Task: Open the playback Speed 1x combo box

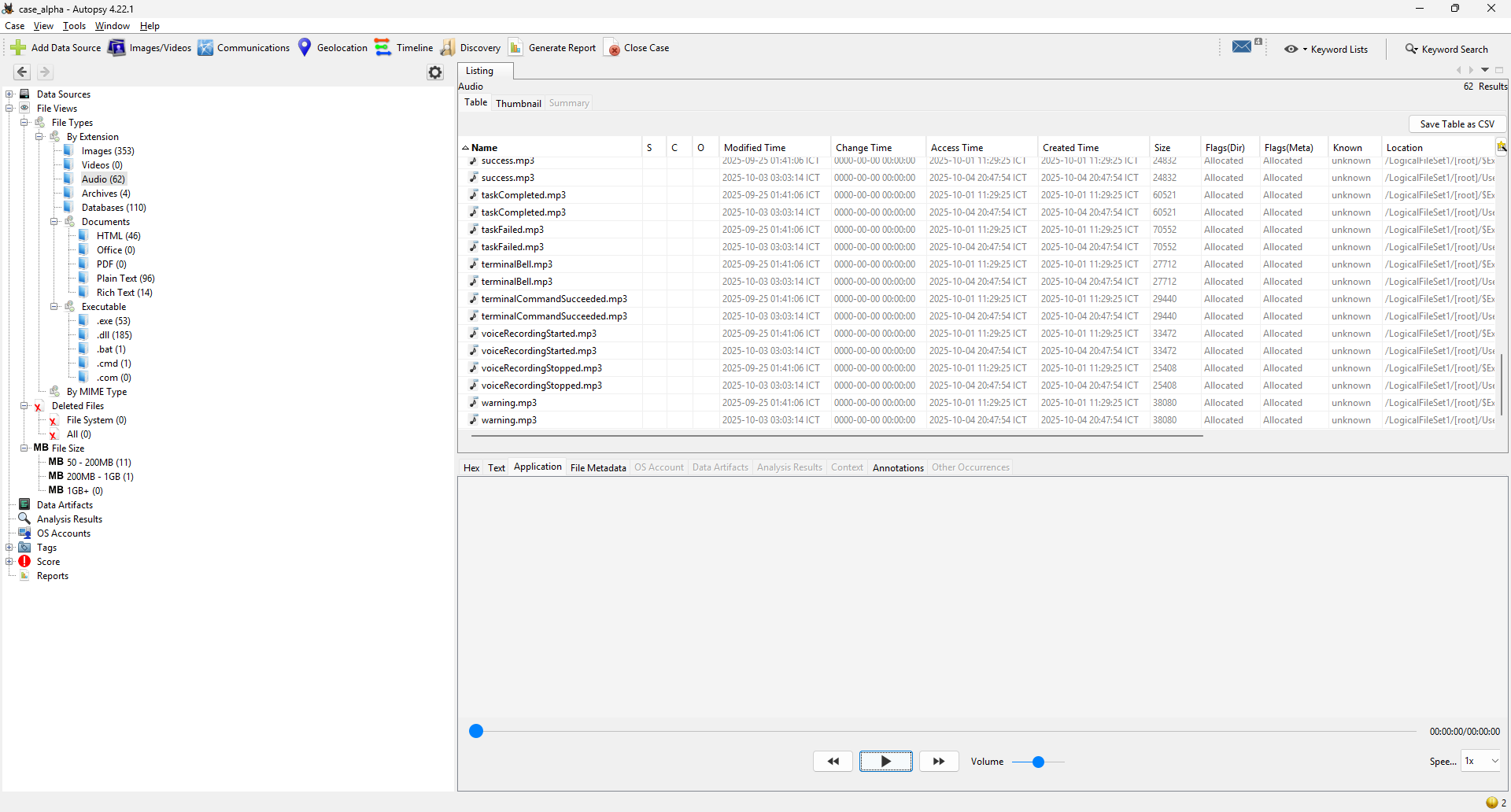Action: pyautogui.click(x=1481, y=761)
